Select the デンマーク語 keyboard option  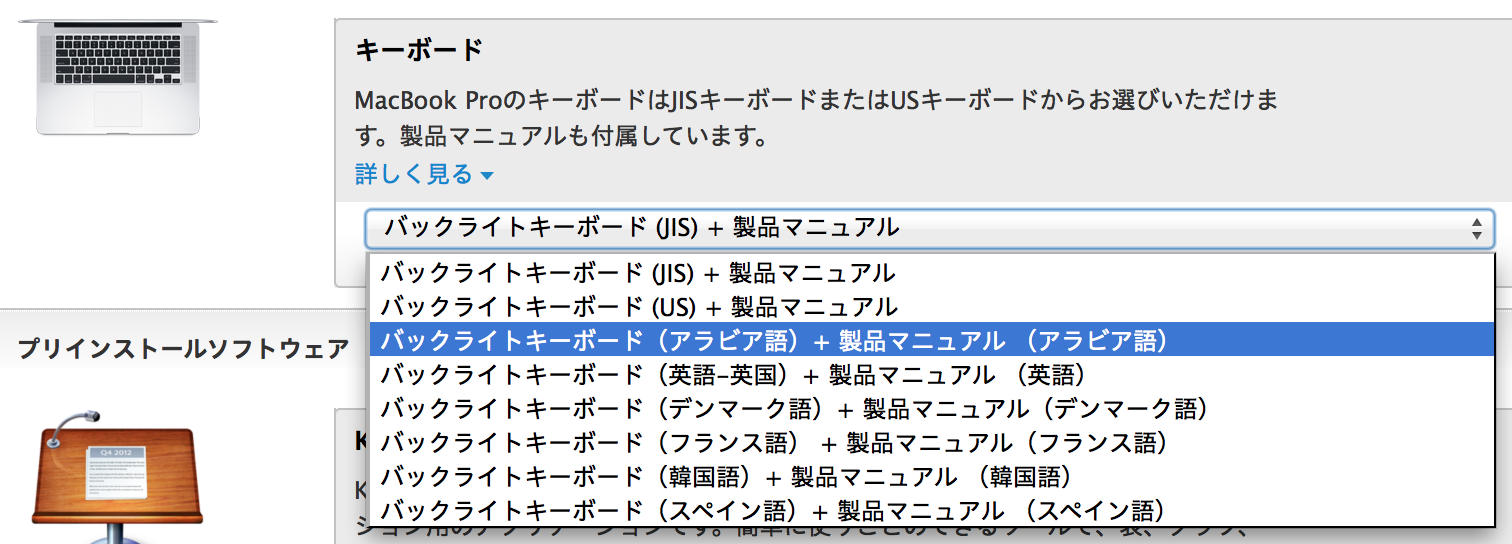(x=933, y=408)
